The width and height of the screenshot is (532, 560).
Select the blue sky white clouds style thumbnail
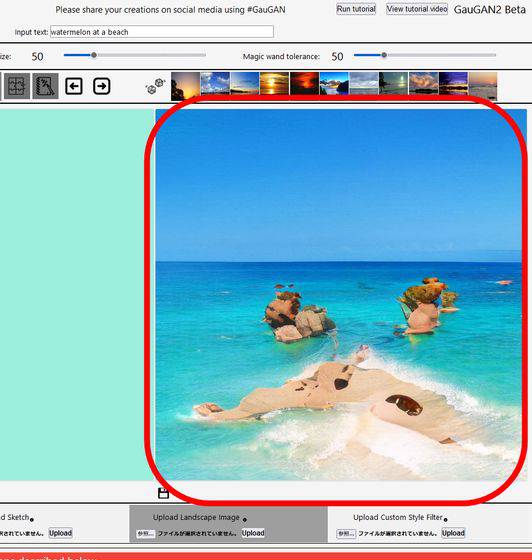215,84
